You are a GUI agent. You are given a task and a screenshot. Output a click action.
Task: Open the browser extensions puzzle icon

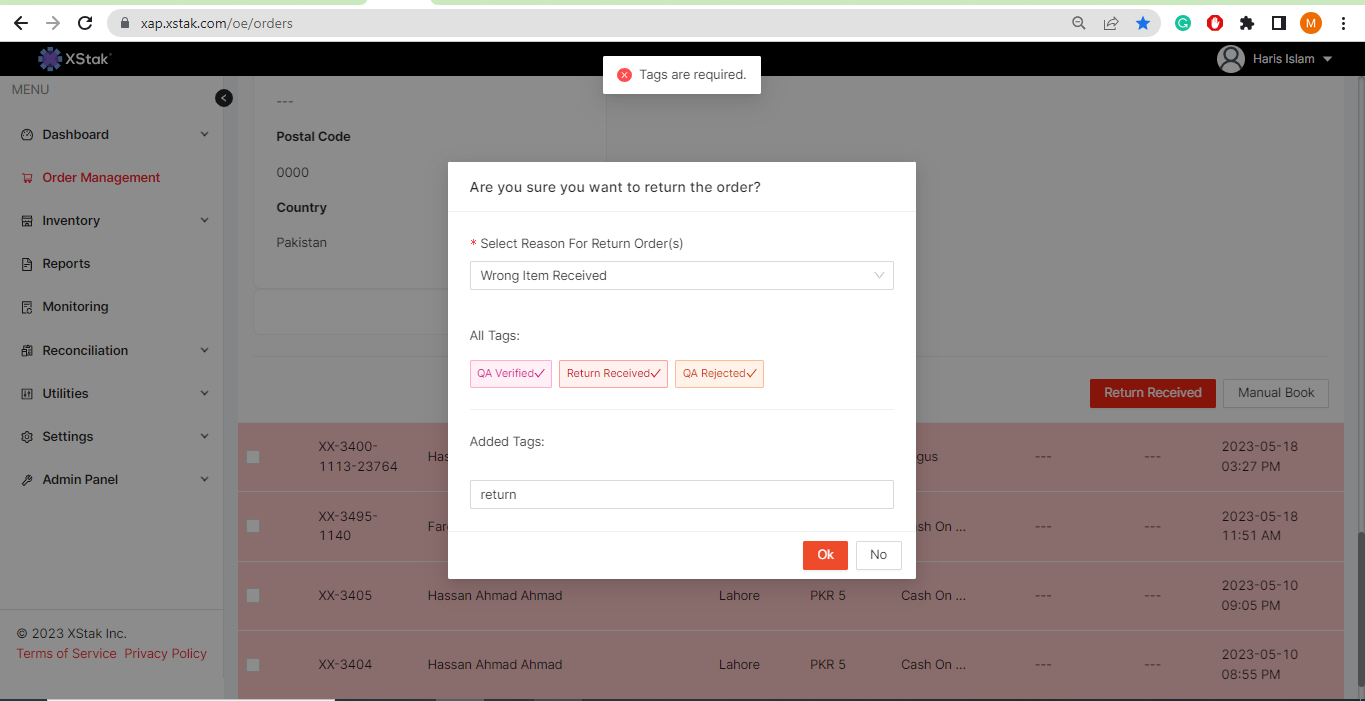click(x=1246, y=23)
